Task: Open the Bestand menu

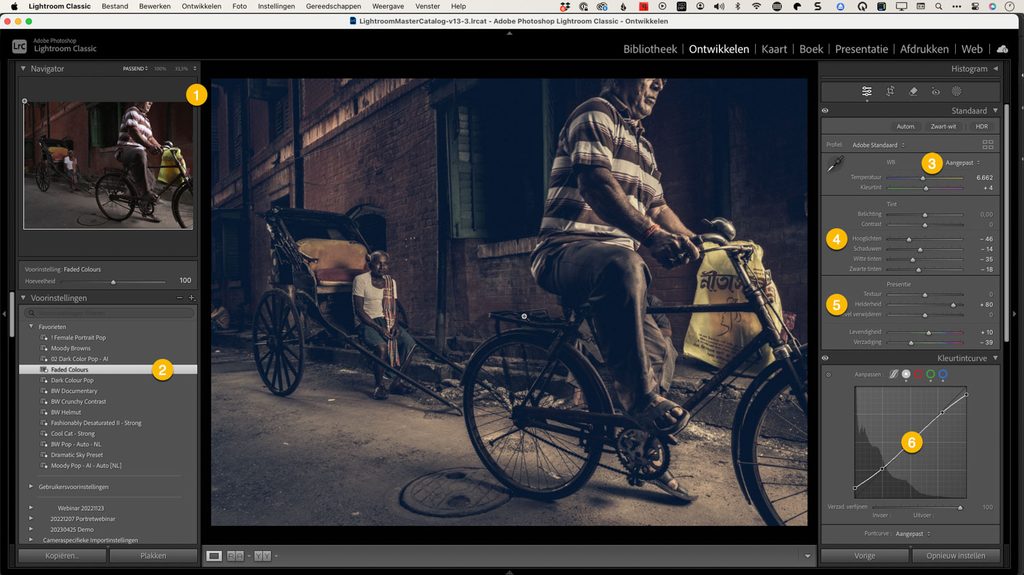Action: click(x=115, y=6)
